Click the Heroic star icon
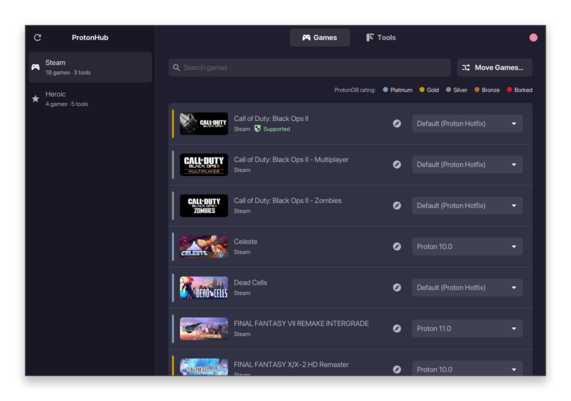The width and height of the screenshot is (571, 401). coord(35,99)
